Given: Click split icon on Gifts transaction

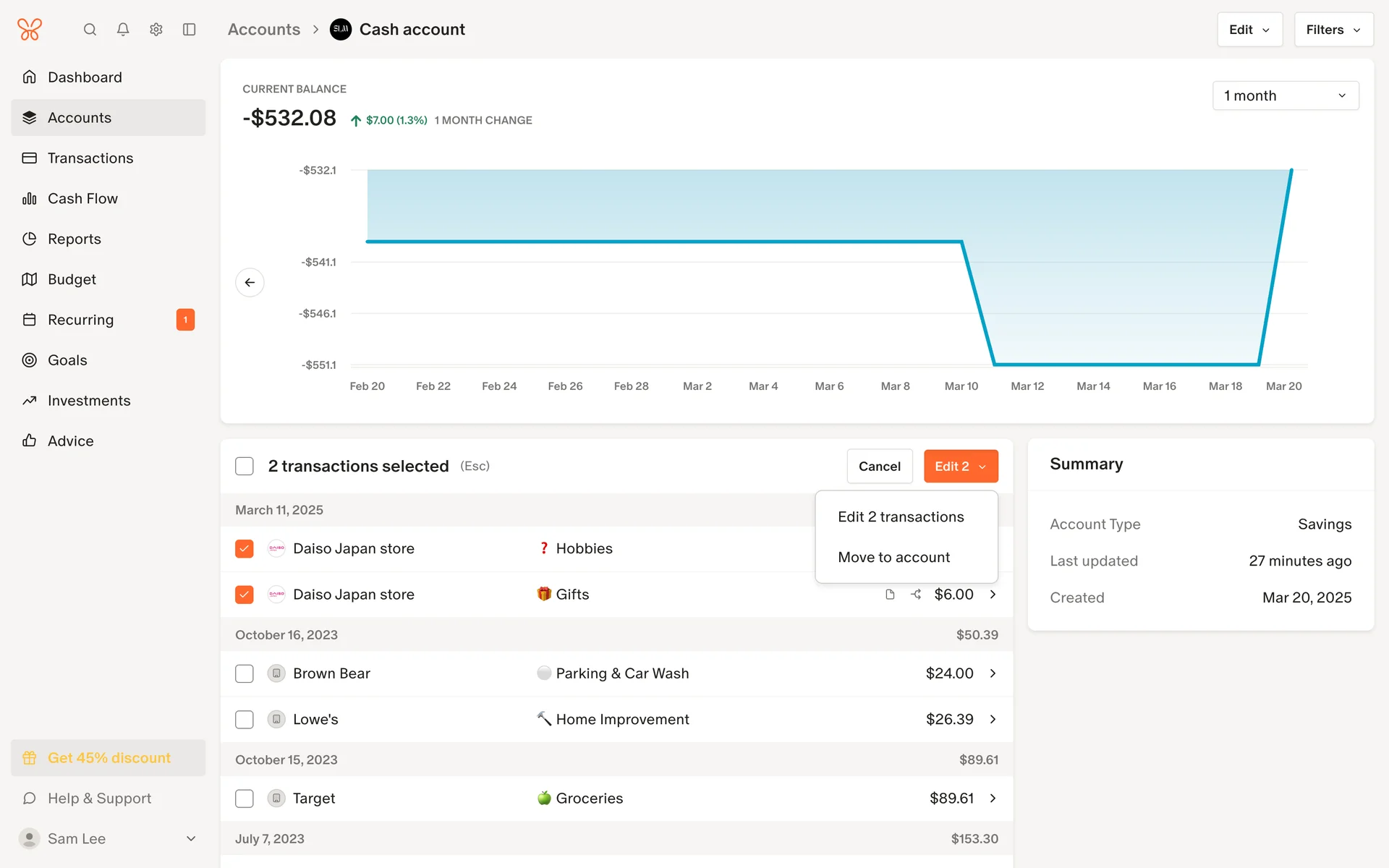Looking at the screenshot, I should pos(916,595).
